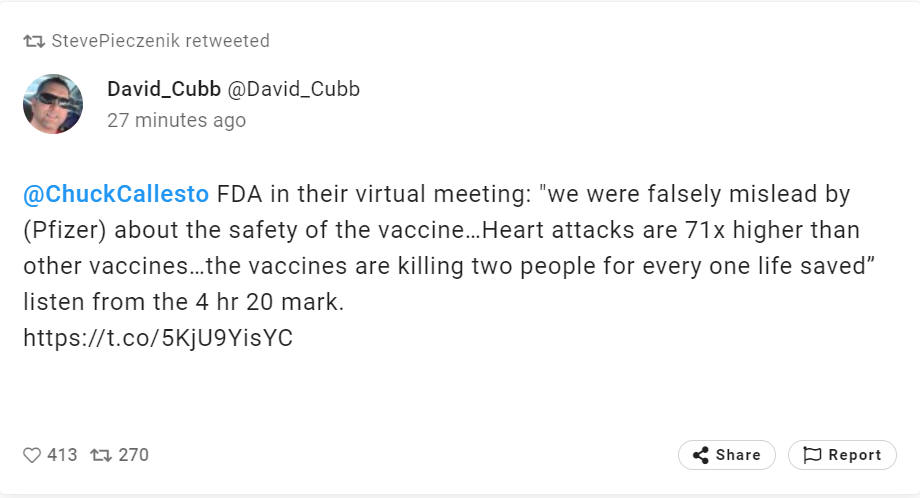The width and height of the screenshot is (920, 498).
Task: Open the @ChuckCallesto mention
Action: [116, 194]
